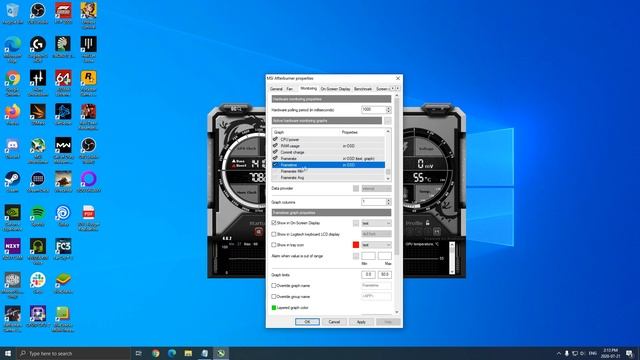Open the notification center icon
Screen dimensions: 640x360
pos(630,353)
